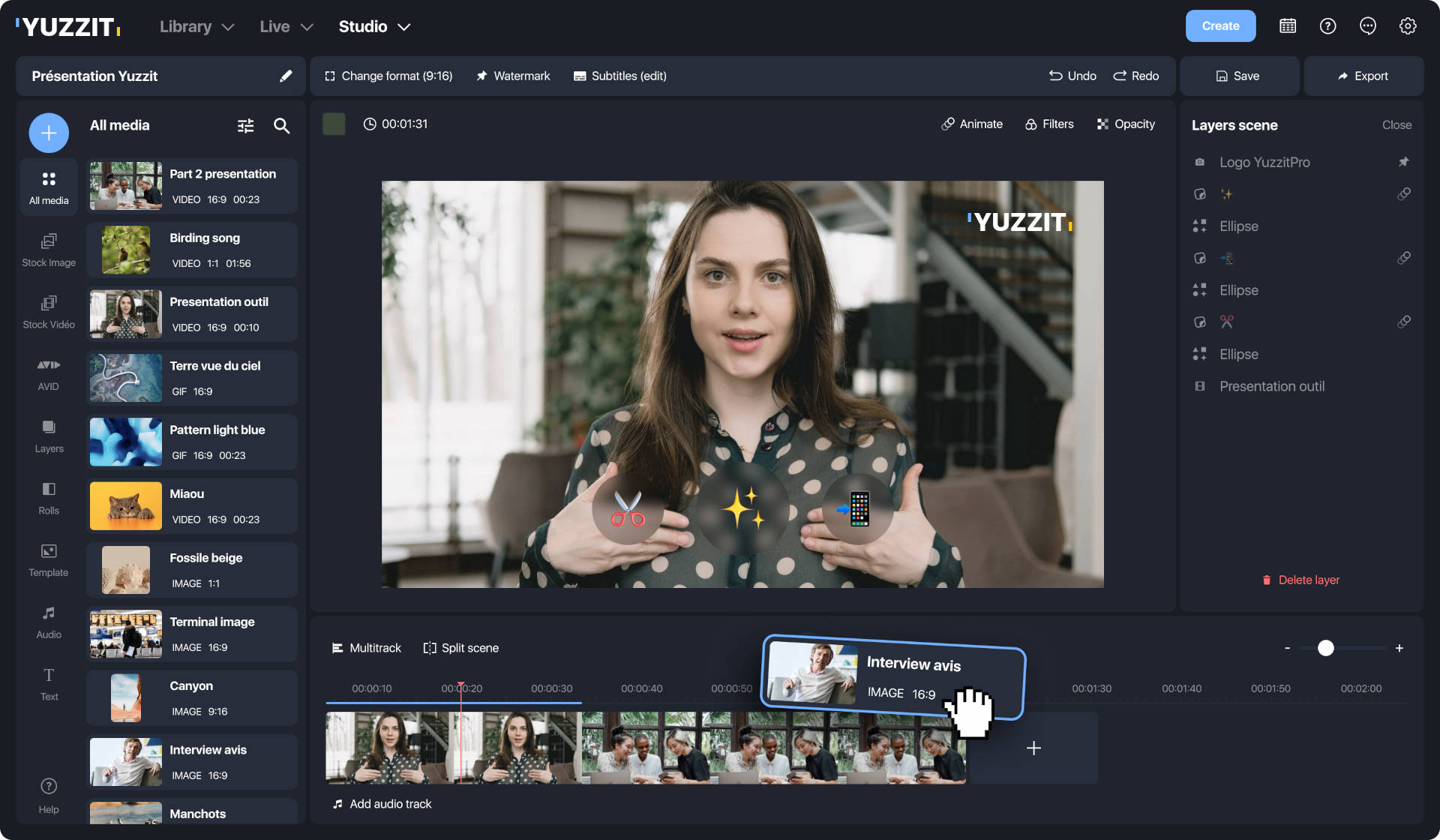Viewport: 1440px width, 840px height.
Task: Expand the Studio dropdown menu
Action: click(x=373, y=27)
